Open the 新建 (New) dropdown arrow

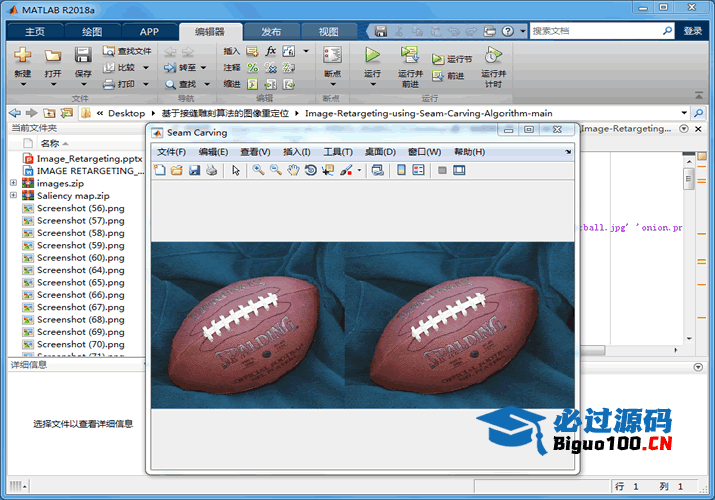click(x=22, y=83)
